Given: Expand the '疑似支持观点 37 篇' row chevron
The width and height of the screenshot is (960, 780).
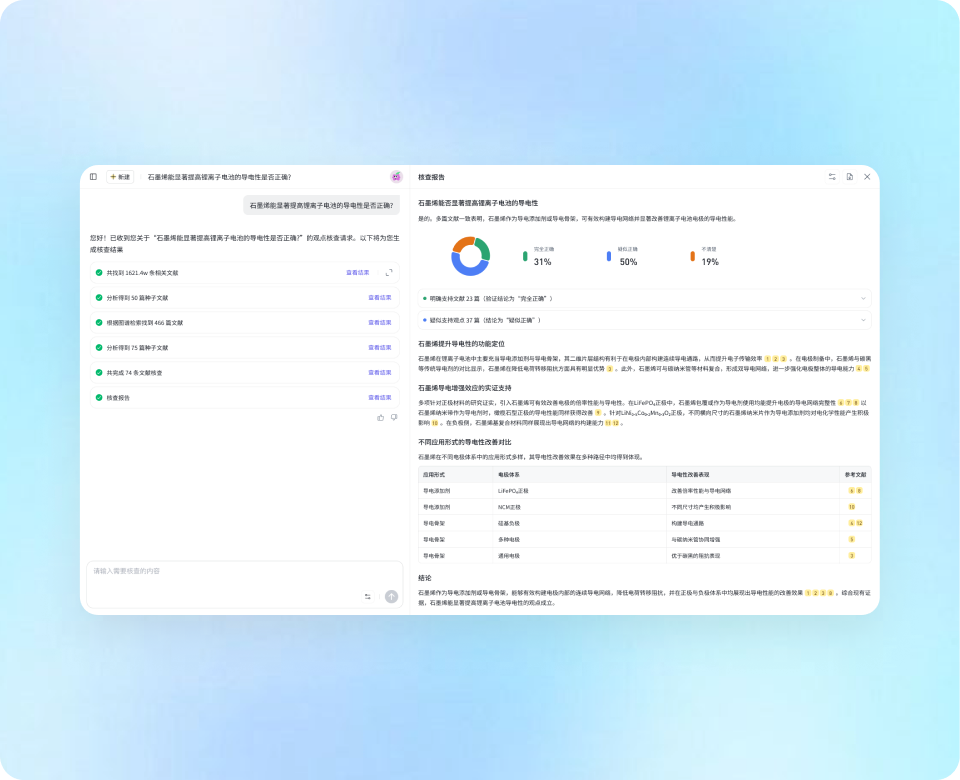Looking at the screenshot, I should pos(863,320).
